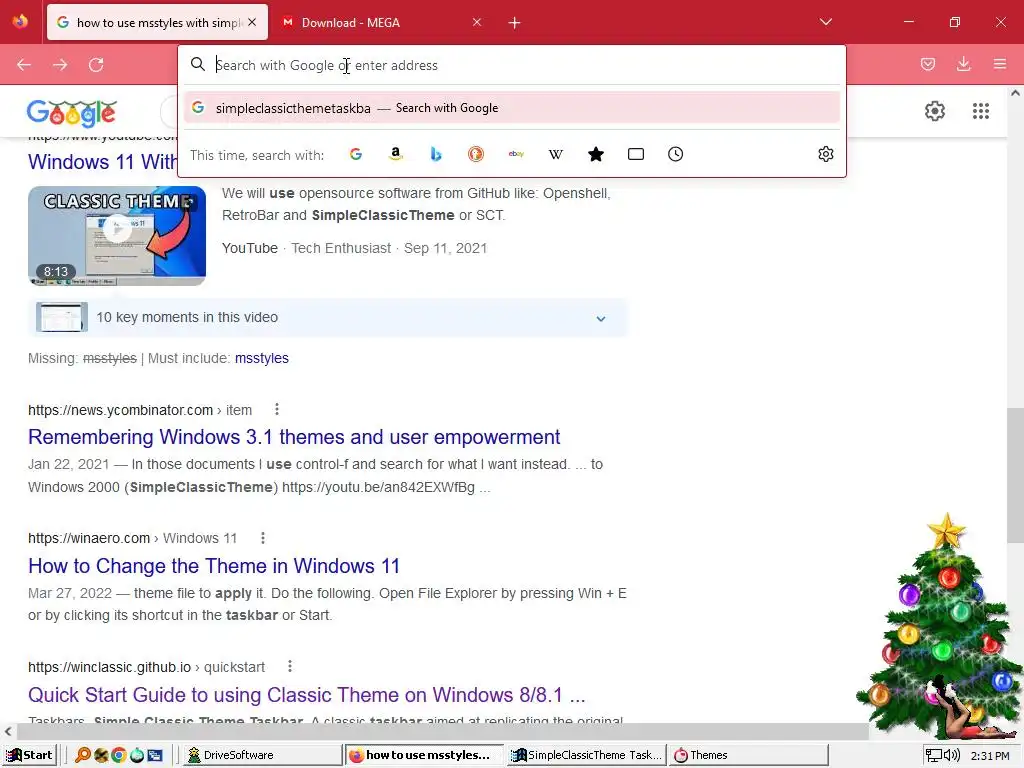Open new tab with plus button
The height and width of the screenshot is (768, 1024).
tap(515, 23)
